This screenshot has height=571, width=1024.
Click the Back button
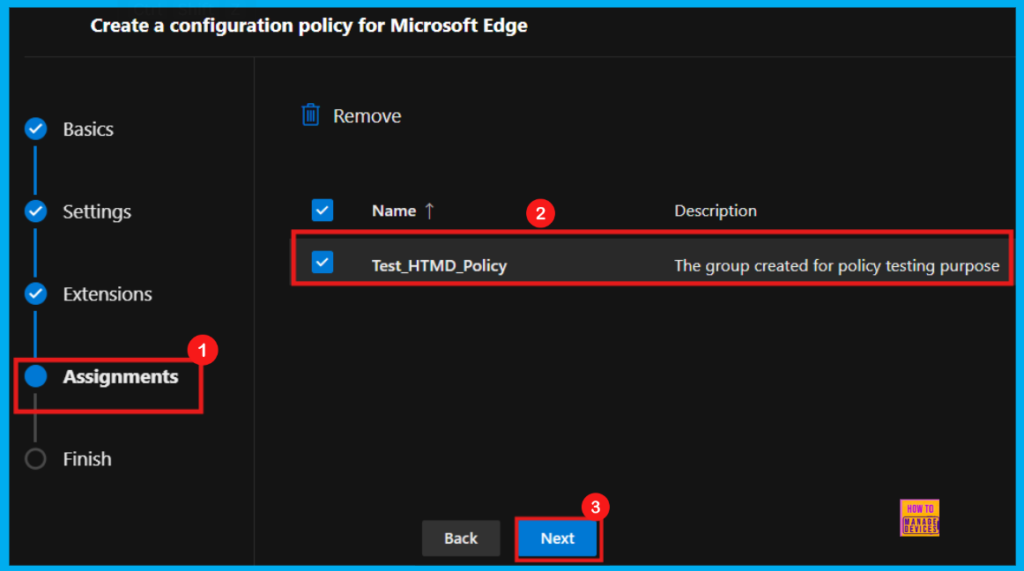pos(461,538)
